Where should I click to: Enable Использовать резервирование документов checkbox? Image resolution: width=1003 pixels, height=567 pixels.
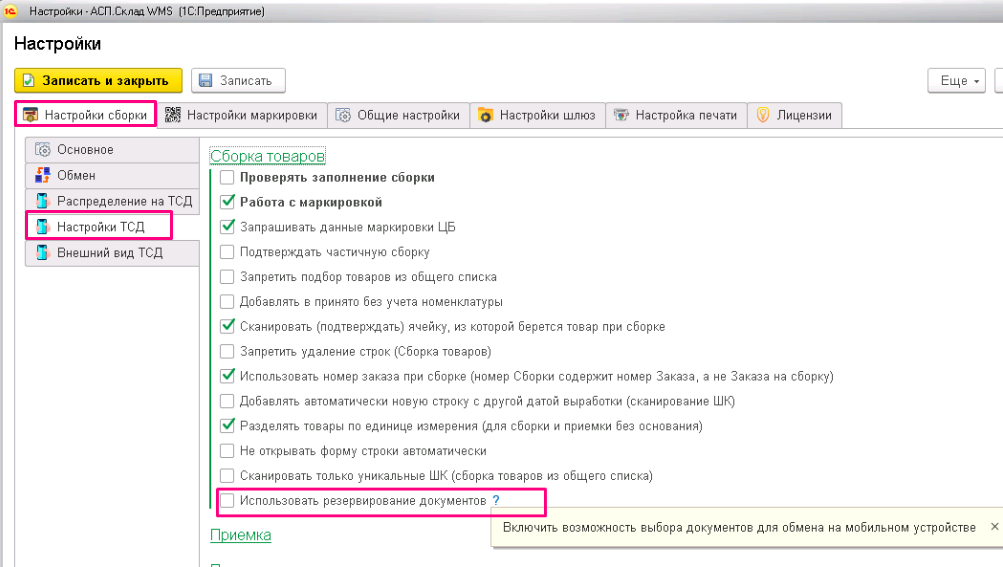pyautogui.click(x=227, y=500)
